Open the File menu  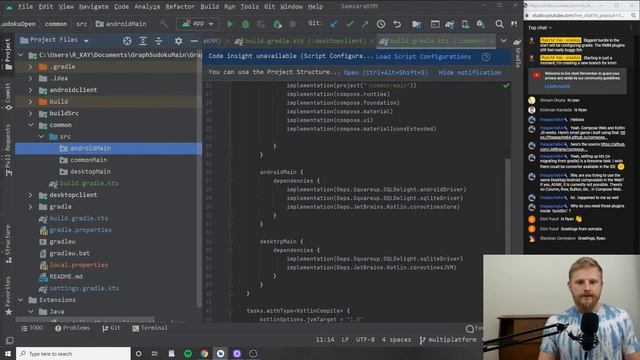(x=25, y=7)
